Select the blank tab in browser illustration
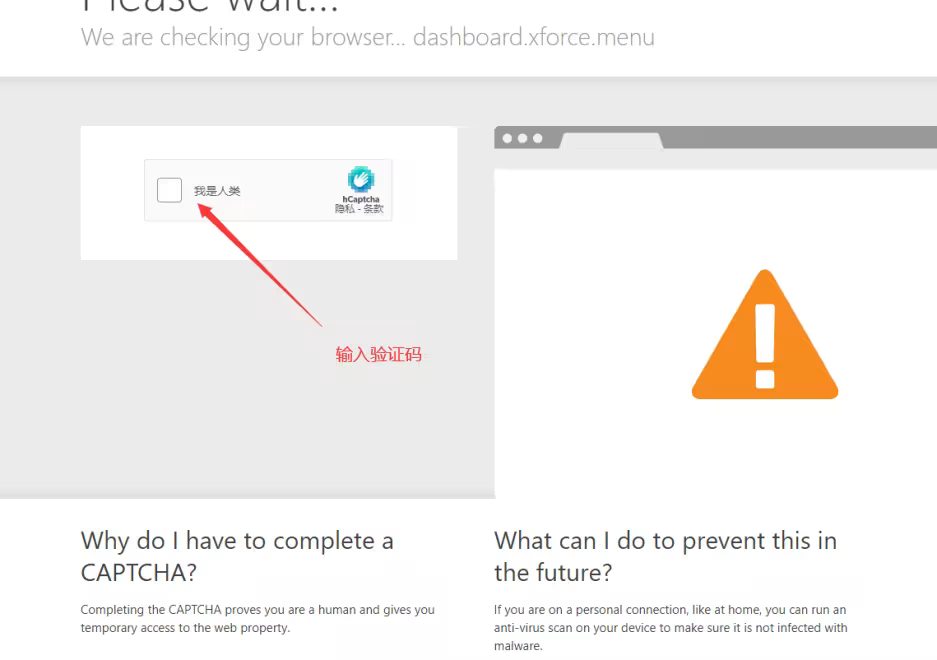 click(x=611, y=141)
